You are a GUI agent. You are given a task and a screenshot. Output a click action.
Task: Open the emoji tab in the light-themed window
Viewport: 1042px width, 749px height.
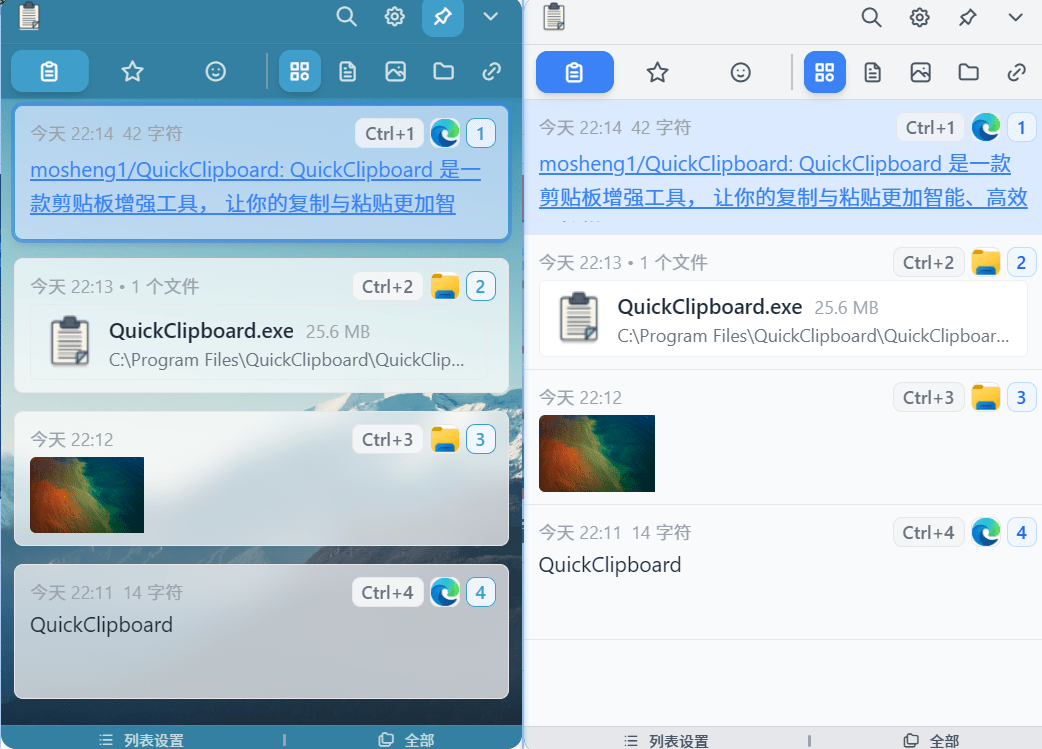pyautogui.click(x=740, y=72)
